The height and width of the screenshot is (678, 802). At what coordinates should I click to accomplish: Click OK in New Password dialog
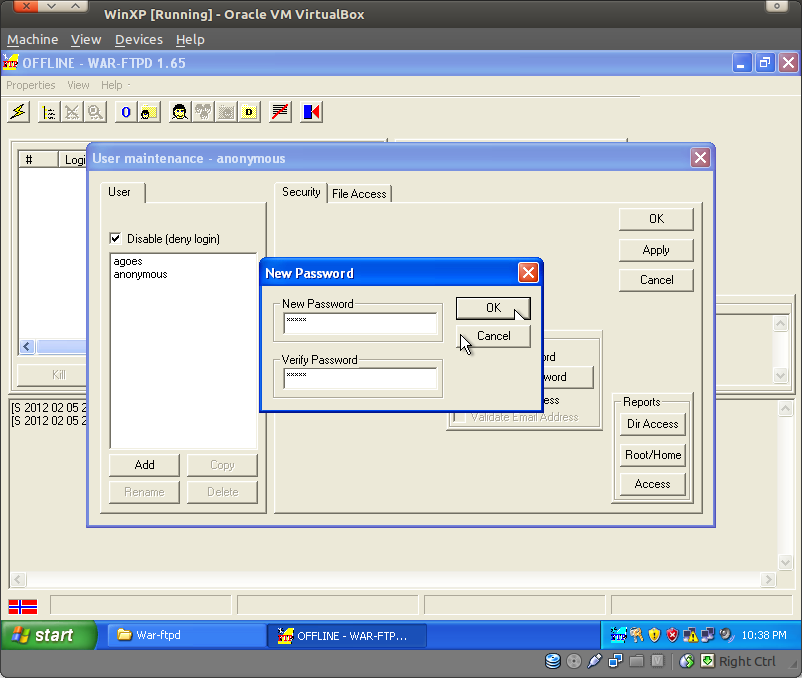tap(493, 308)
